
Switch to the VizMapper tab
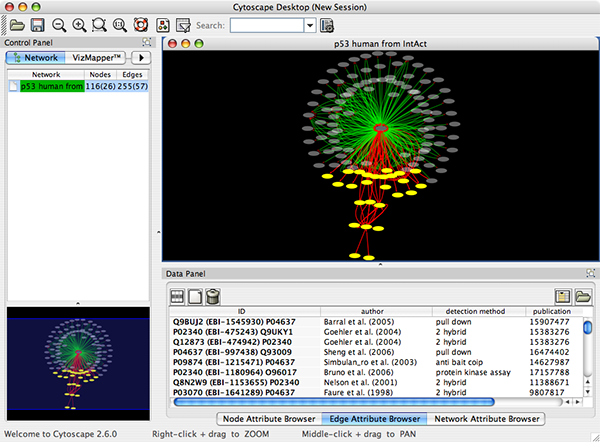click(96, 58)
